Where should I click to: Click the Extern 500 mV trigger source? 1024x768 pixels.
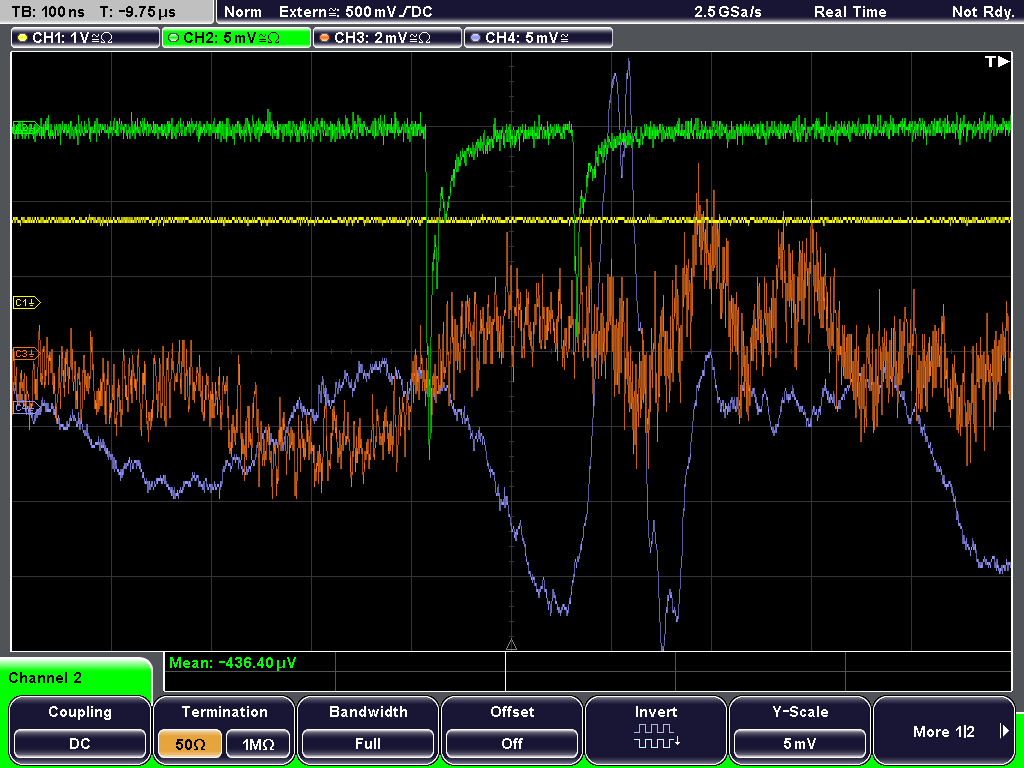tap(355, 12)
